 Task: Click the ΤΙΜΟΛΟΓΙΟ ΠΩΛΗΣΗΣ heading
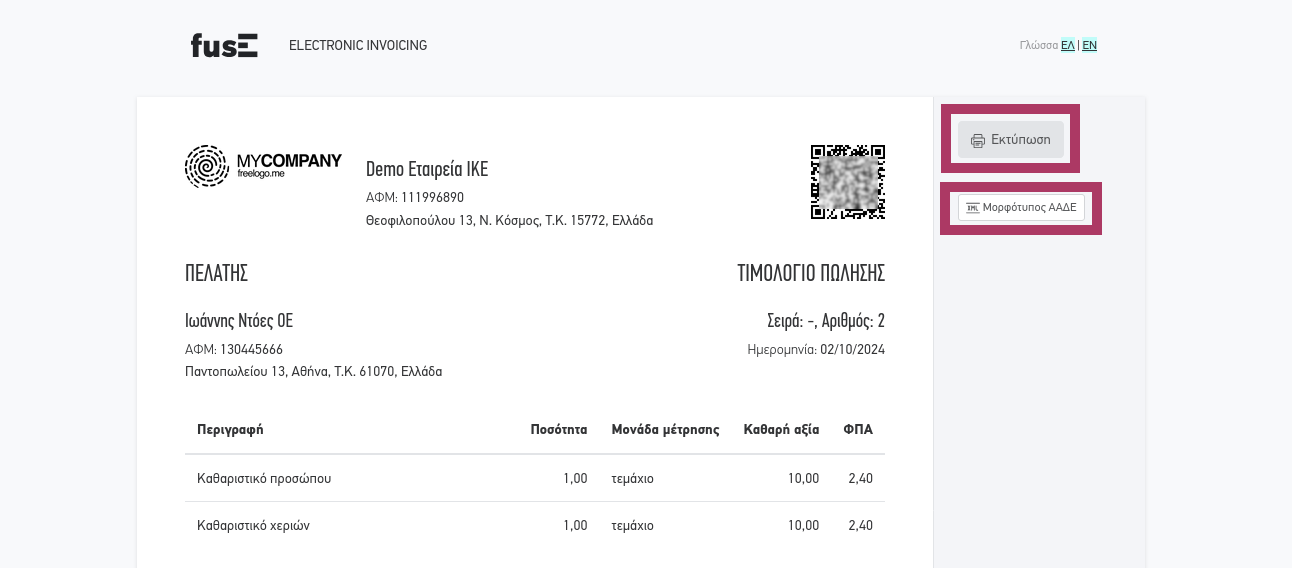click(x=811, y=273)
